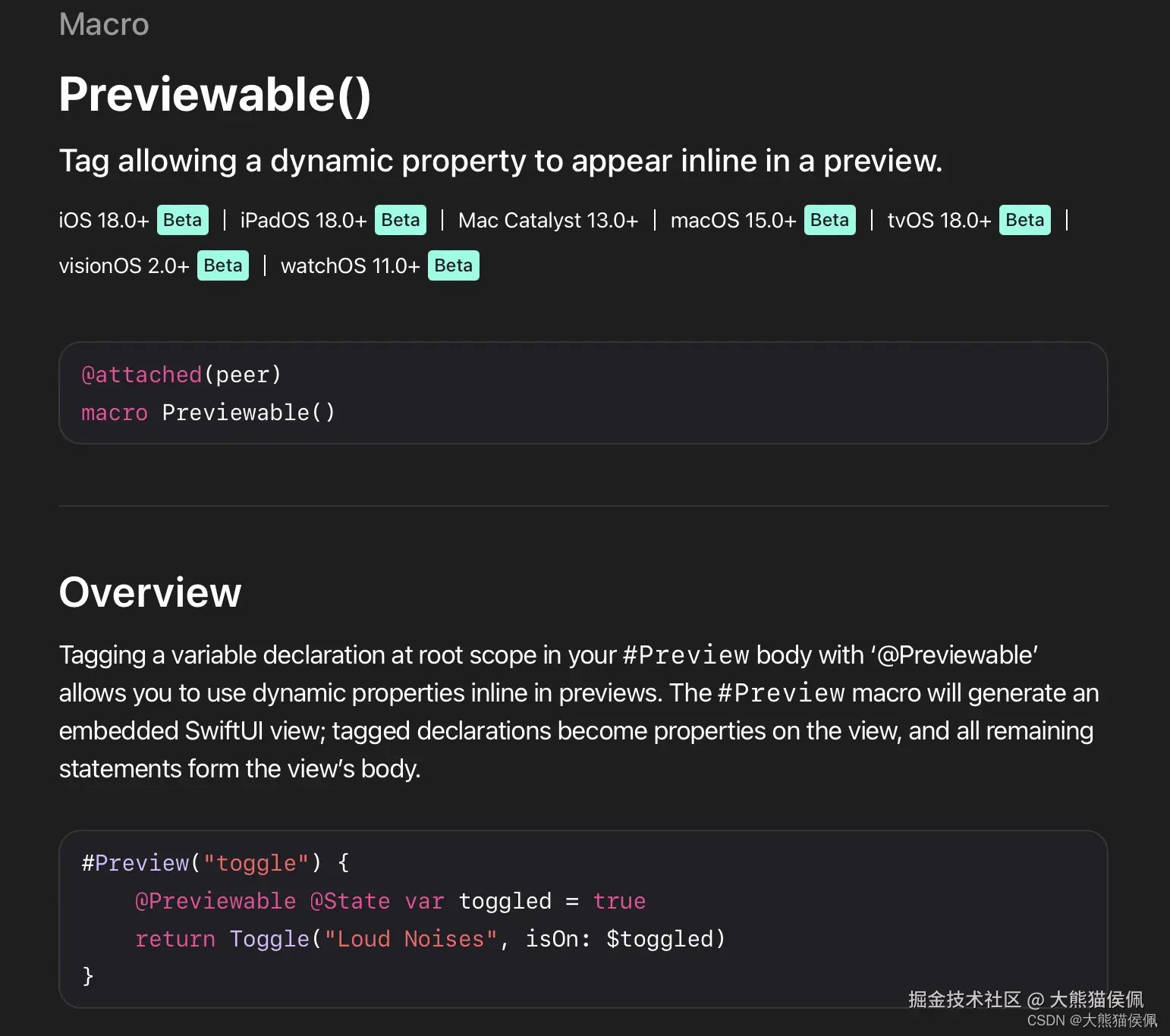1170x1036 pixels.
Task: Click the Toggle type name in the code sample
Action: click(269, 939)
